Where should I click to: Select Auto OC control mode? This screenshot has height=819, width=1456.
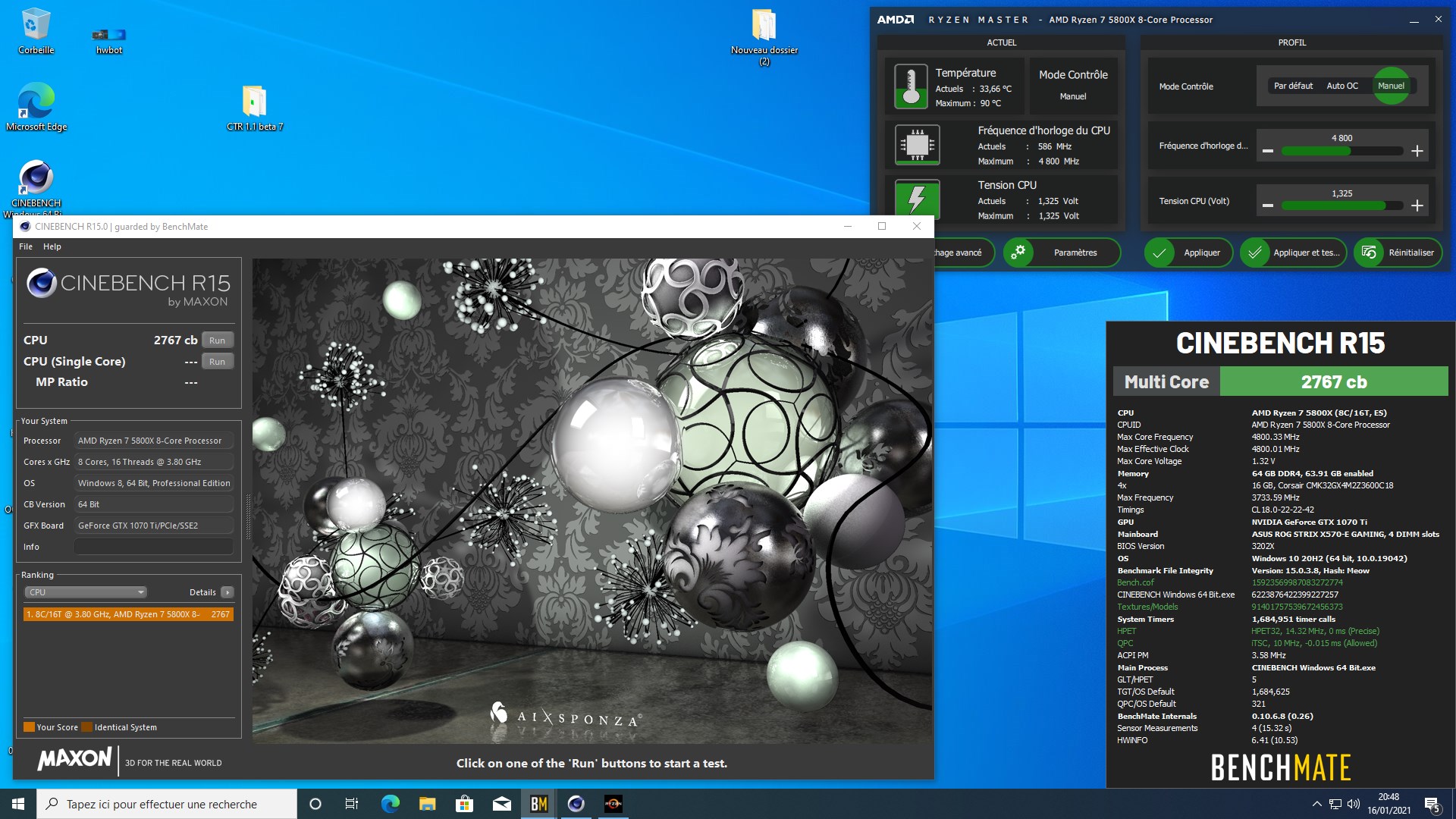(1342, 86)
